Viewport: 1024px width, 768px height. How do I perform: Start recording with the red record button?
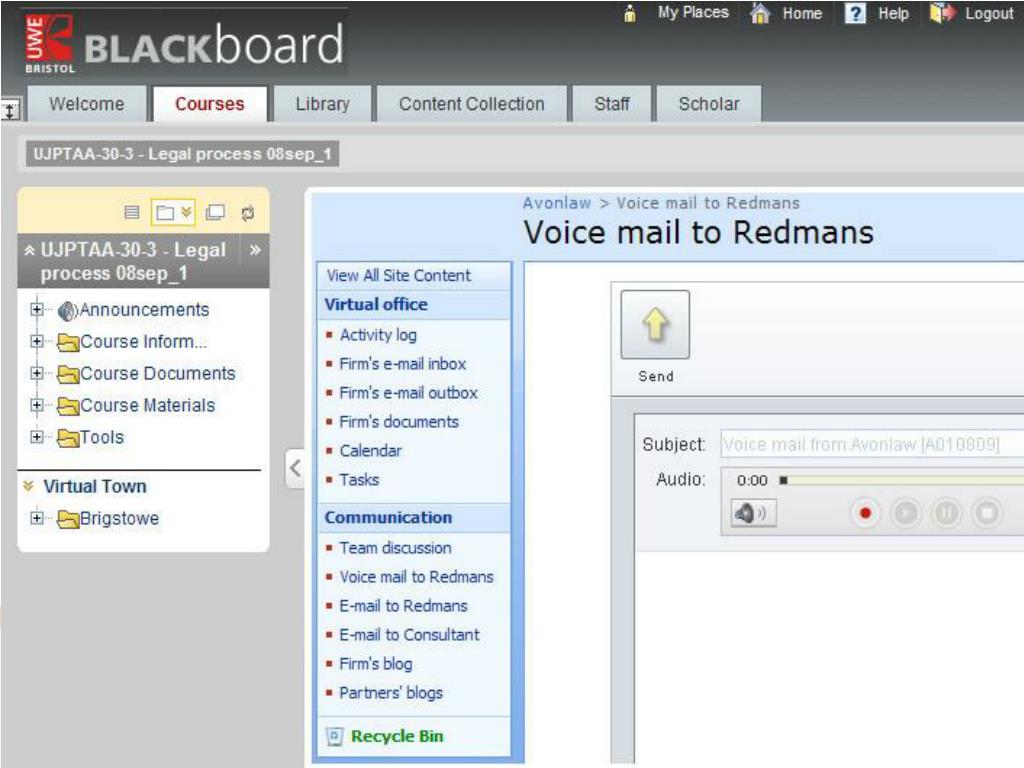[x=865, y=513]
